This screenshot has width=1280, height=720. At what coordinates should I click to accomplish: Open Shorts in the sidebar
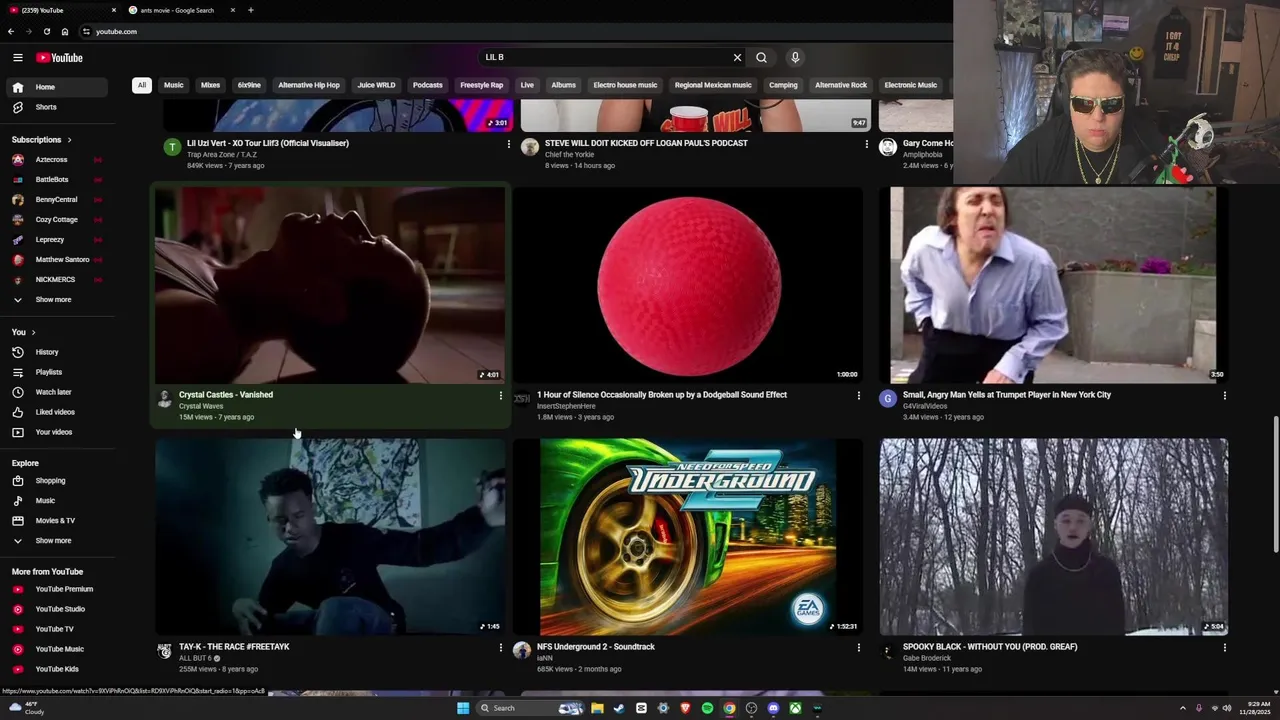(x=58, y=107)
